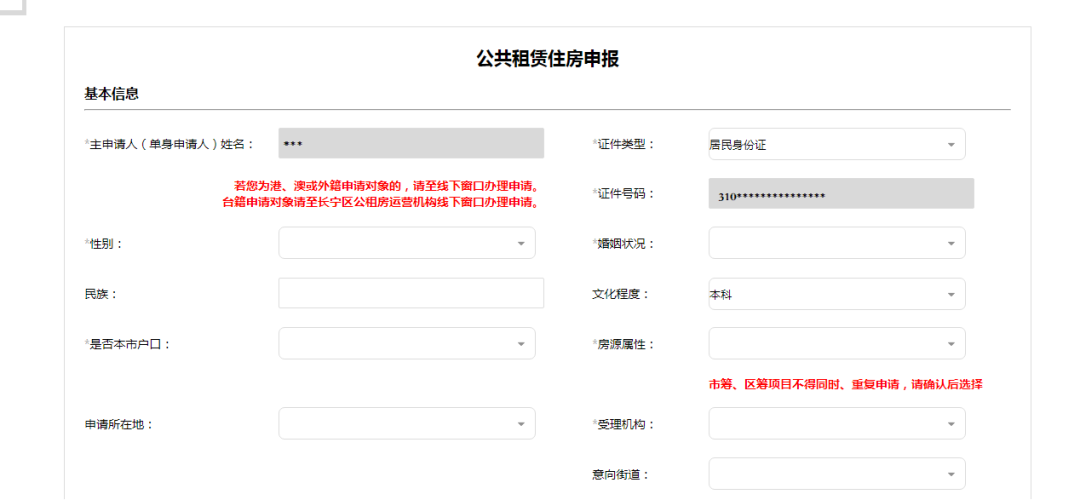Open the 申请所在地 dropdown
Image resolution: width=1080 pixels, height=500 pixels.
(406, 424)
